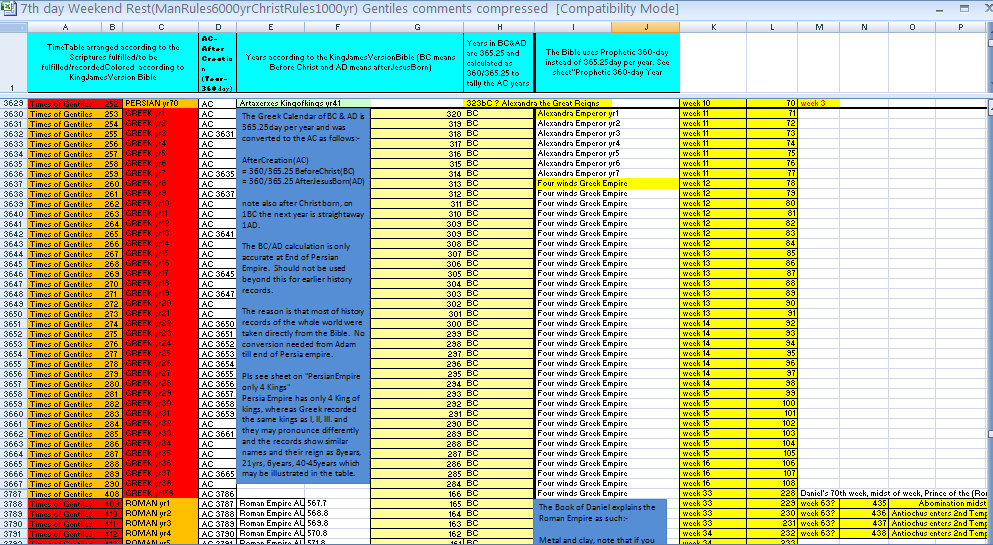Click the '567.7' cell
This screenshot has width=993, height=545.
338,504
